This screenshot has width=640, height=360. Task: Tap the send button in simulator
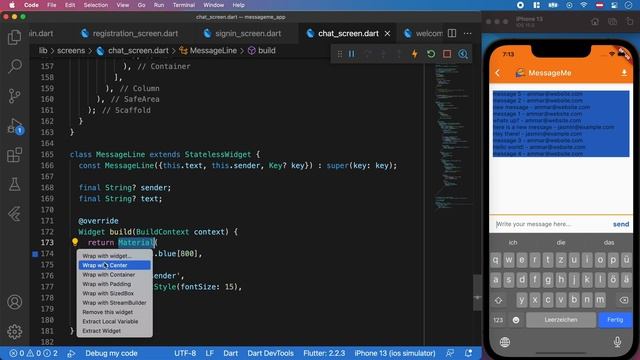pyautogui.click(x=621, y=224)
